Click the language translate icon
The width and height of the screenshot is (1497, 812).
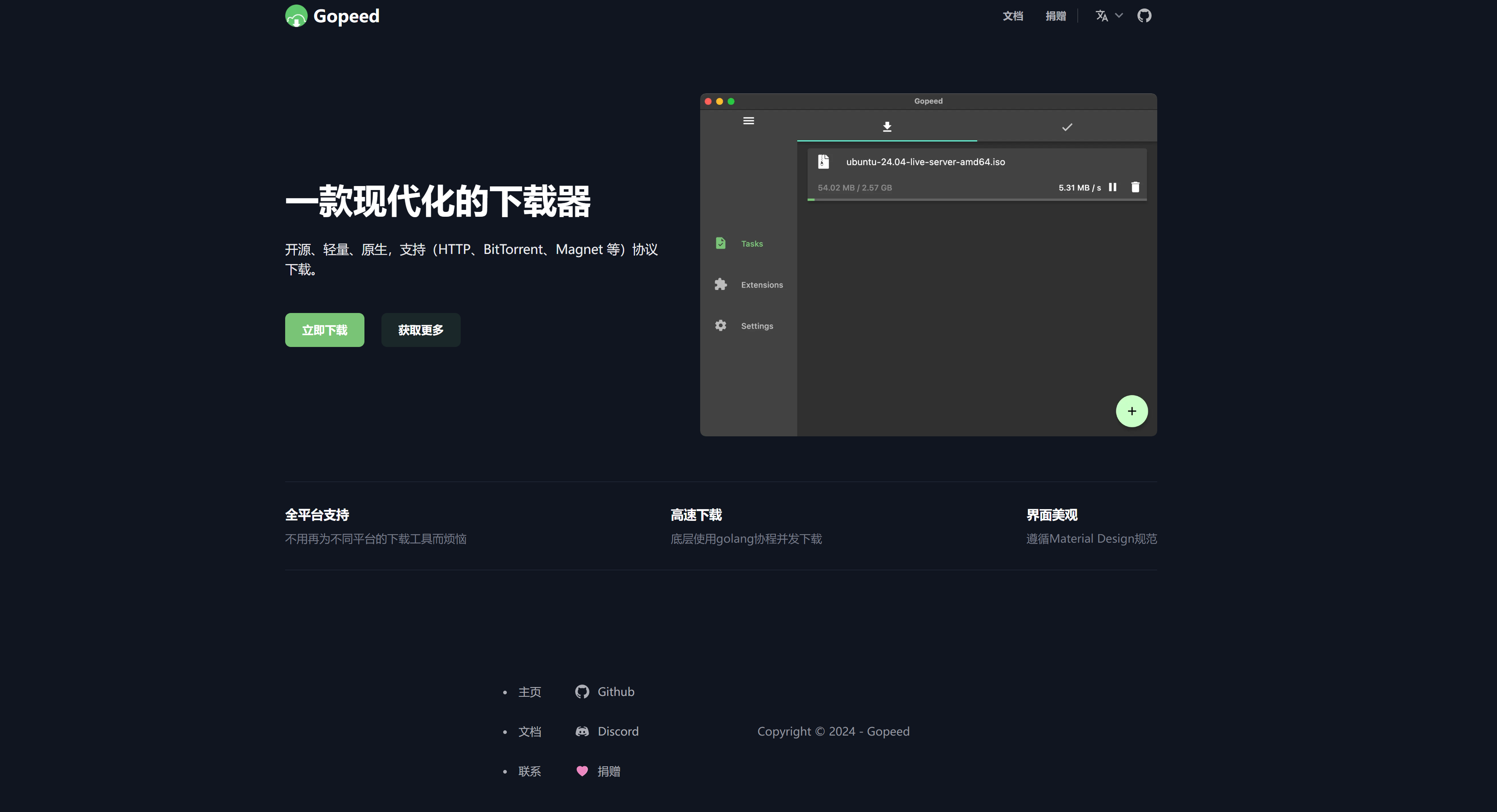pos(1101,16)
